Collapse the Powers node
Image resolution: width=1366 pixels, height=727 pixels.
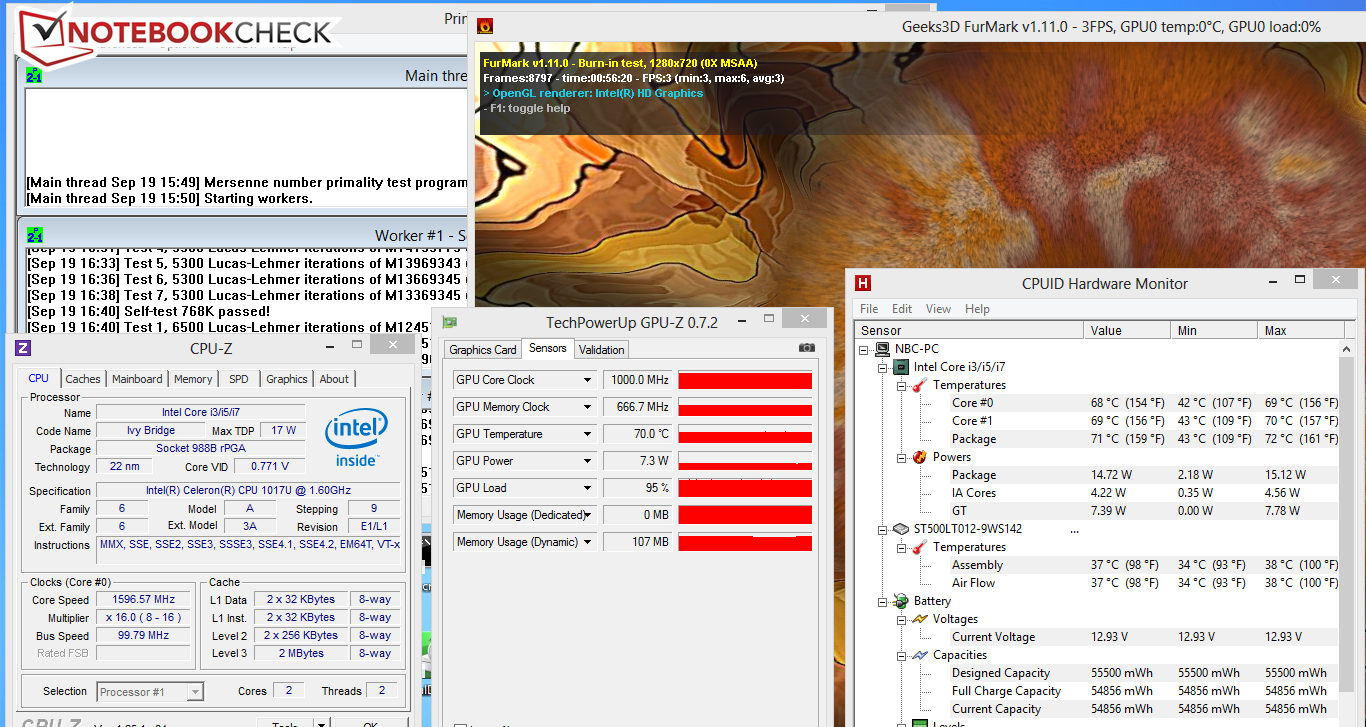point(902,457)
